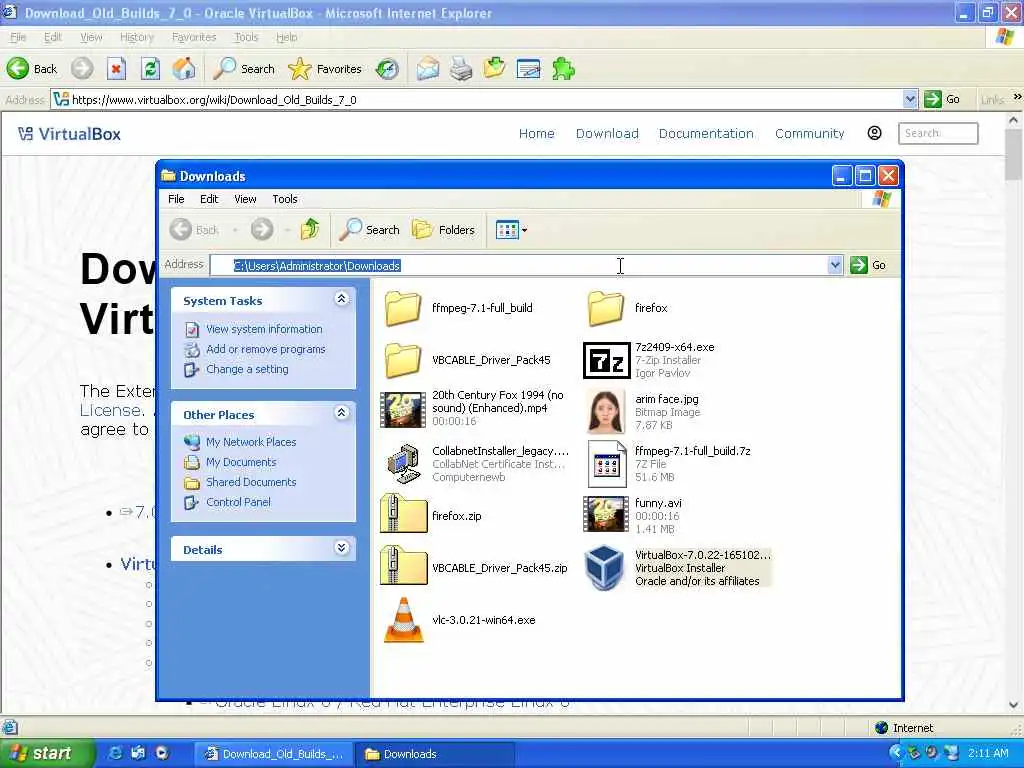Click the account icon on VirtualBox site
1024x768 pixels.
click(874, 133)
